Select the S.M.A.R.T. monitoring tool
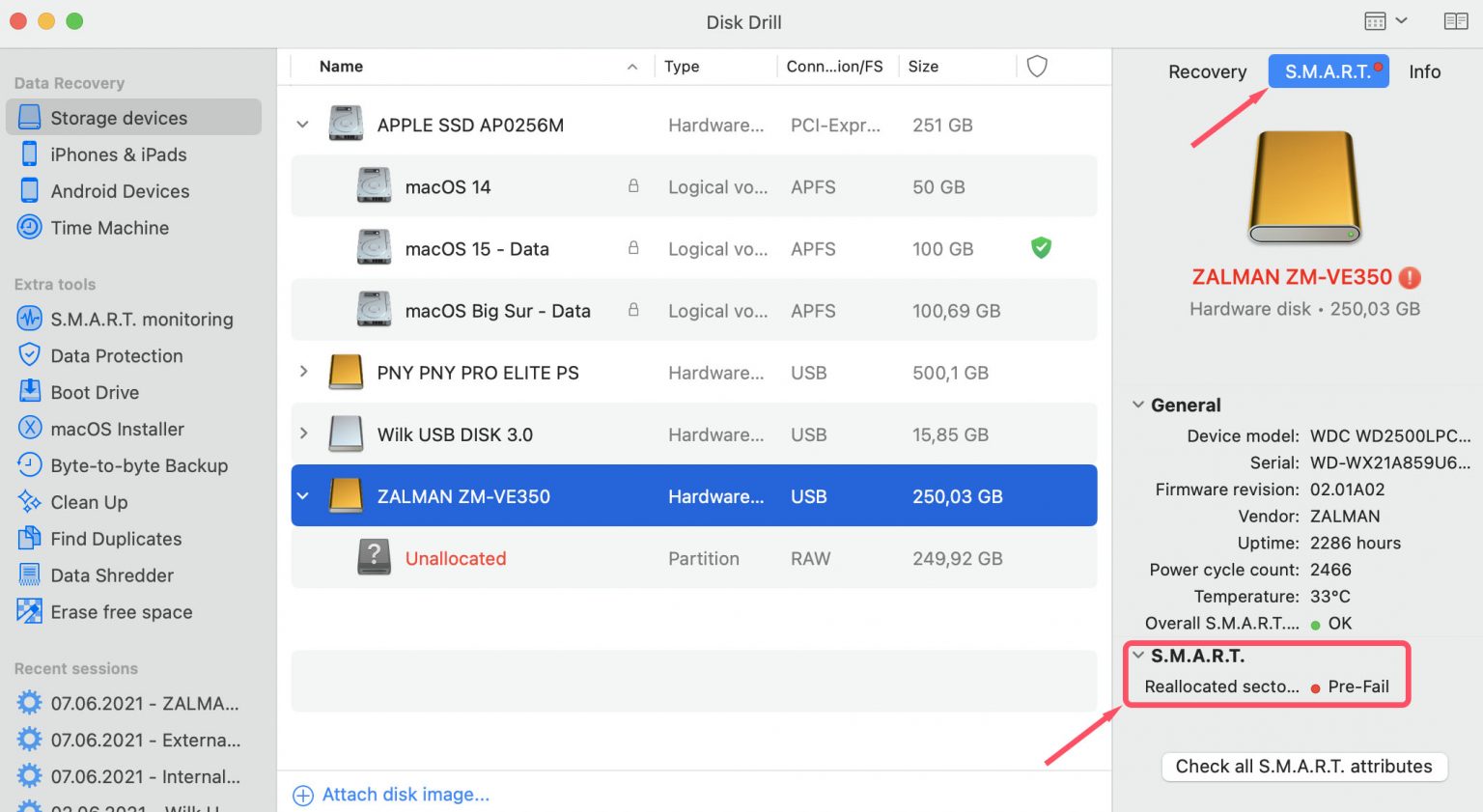The width and height of the screenshot is (1483, 812). (140, 319)
